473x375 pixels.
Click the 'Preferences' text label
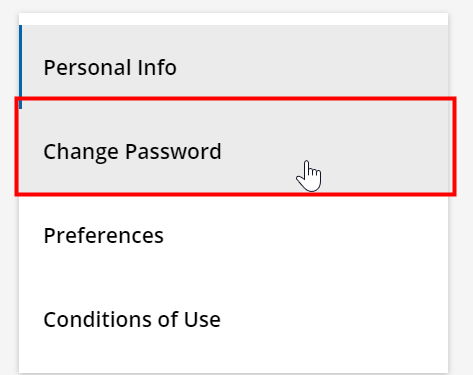(104, 236)
